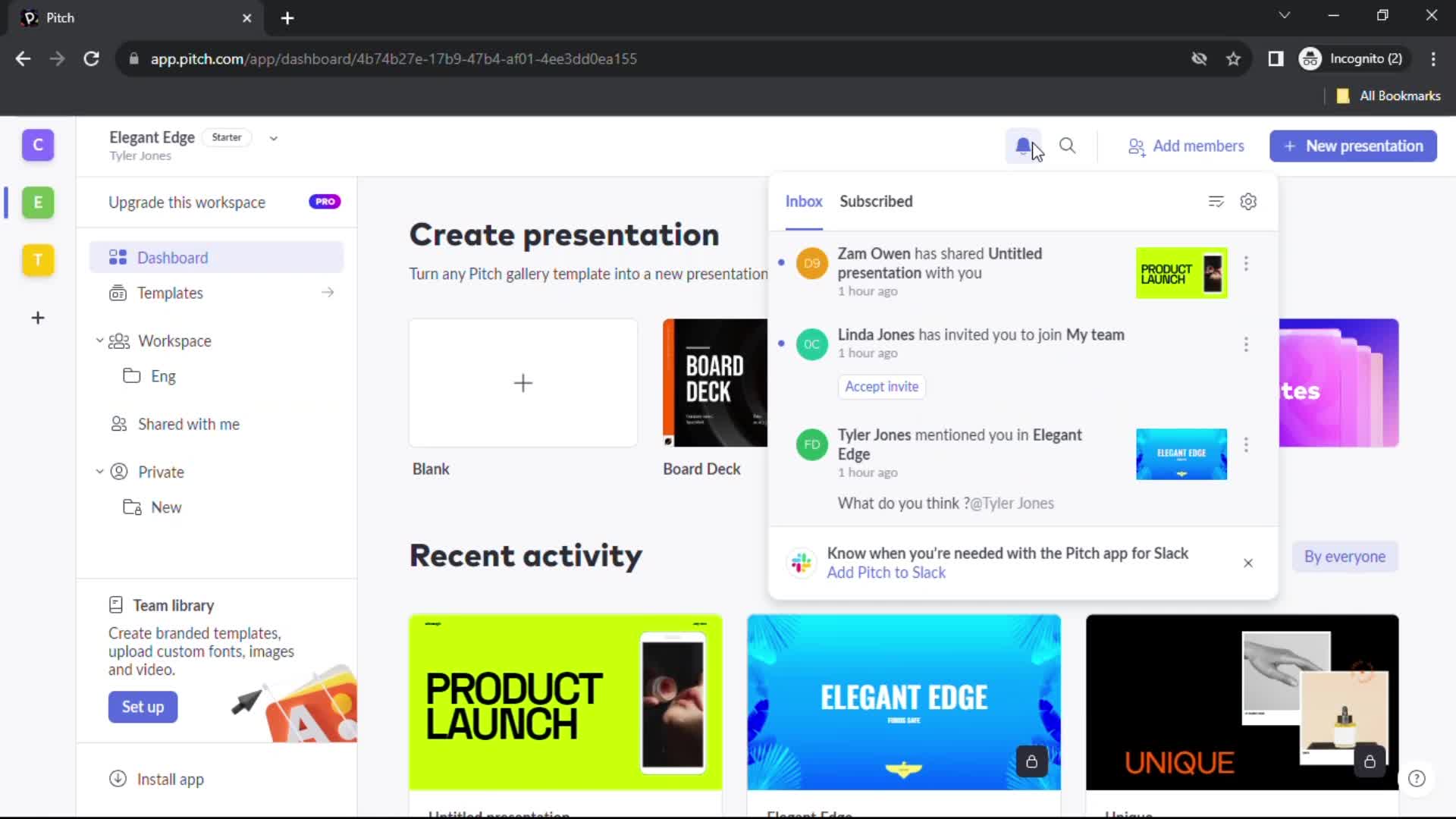The width and height of the screenshot is (1456, 819).
Task: Click the Slack integration icon in notification
Action: [800, 562]
